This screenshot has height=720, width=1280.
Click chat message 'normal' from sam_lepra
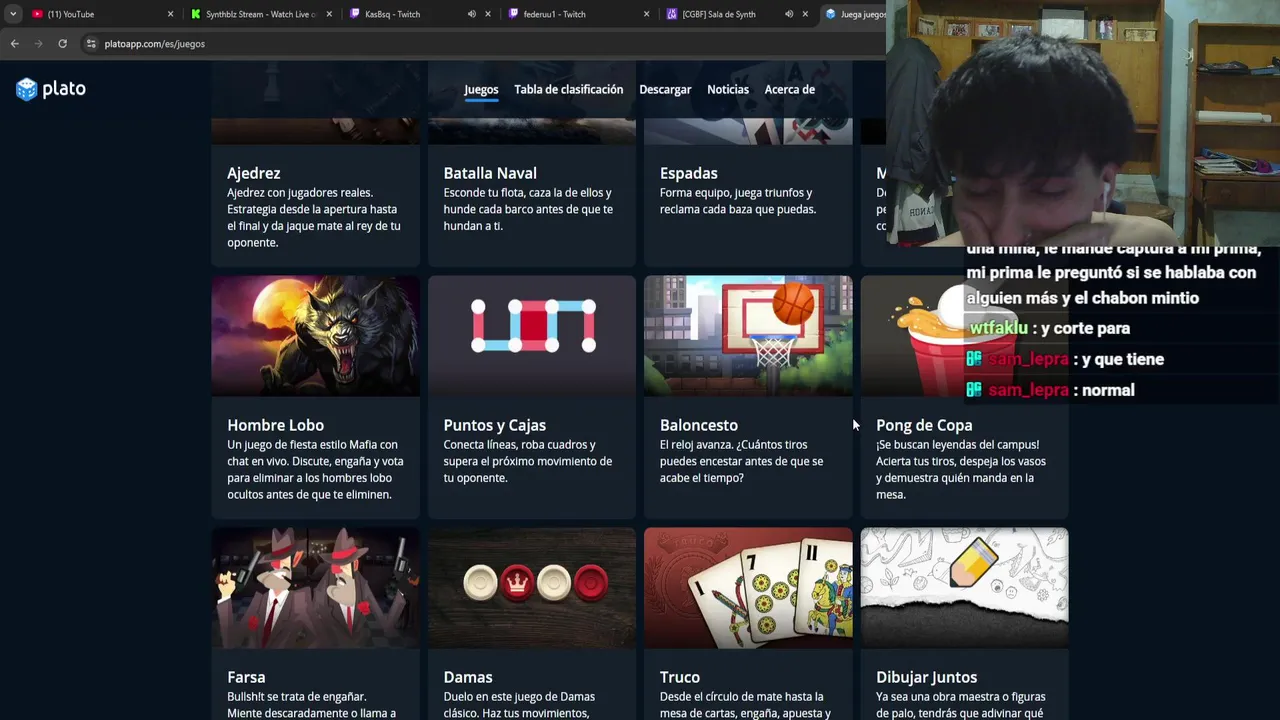click(x=1108, y=390)
